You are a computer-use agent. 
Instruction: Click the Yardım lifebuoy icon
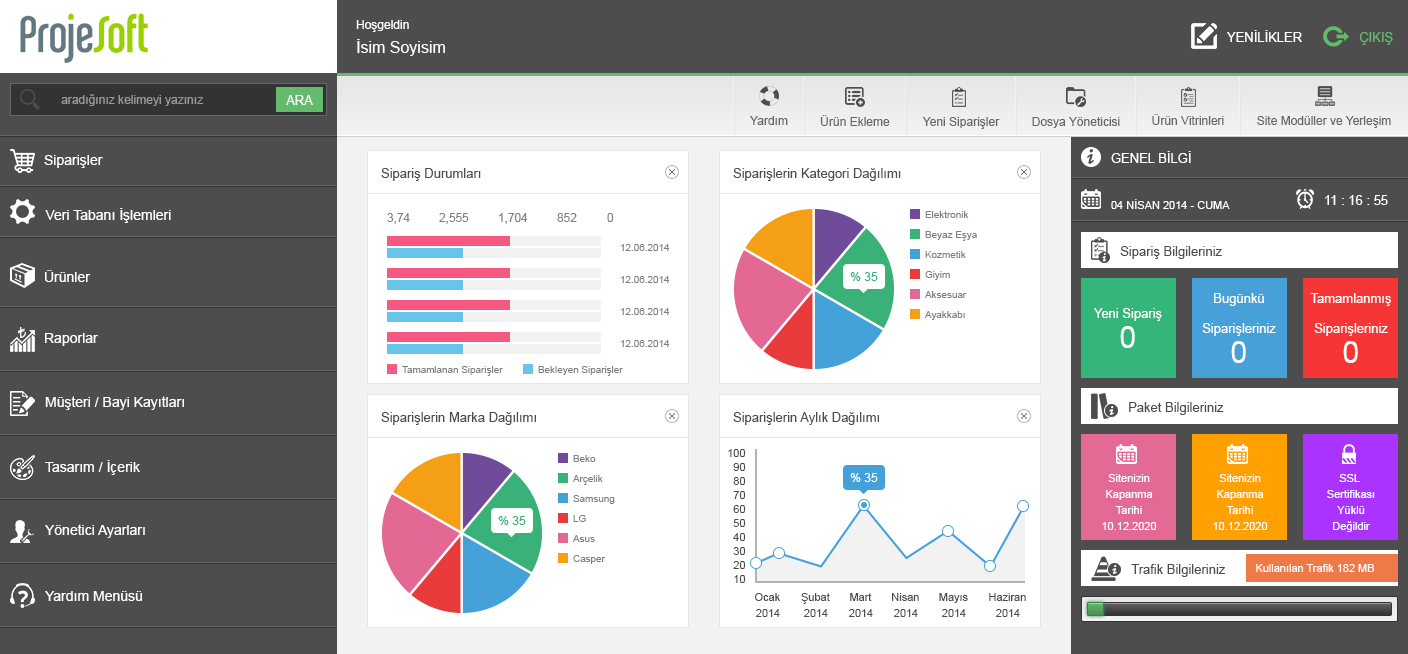[769, 97]
